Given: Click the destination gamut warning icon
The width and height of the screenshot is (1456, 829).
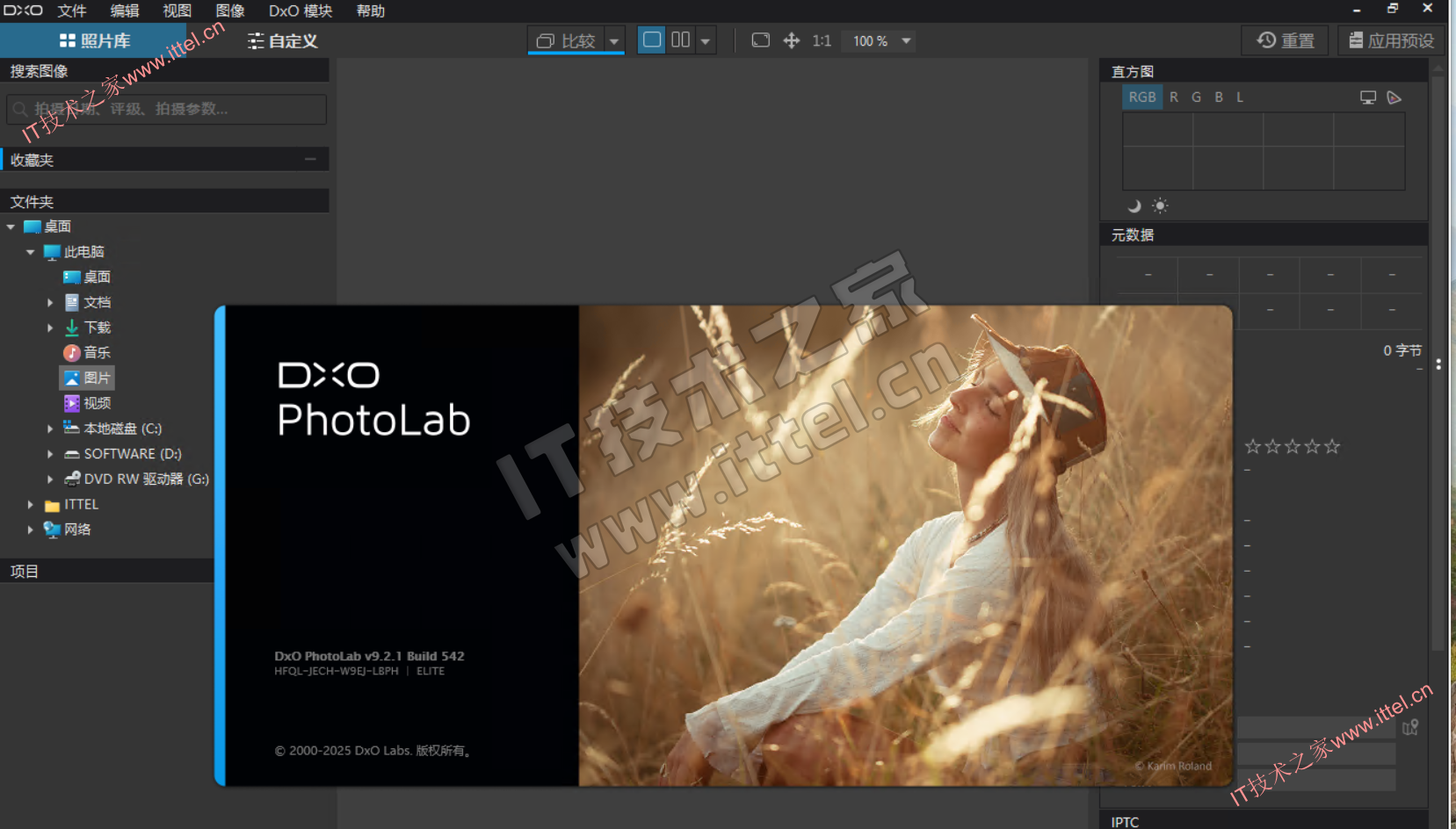Looking at the screenshot, I should coord(1394,97).
